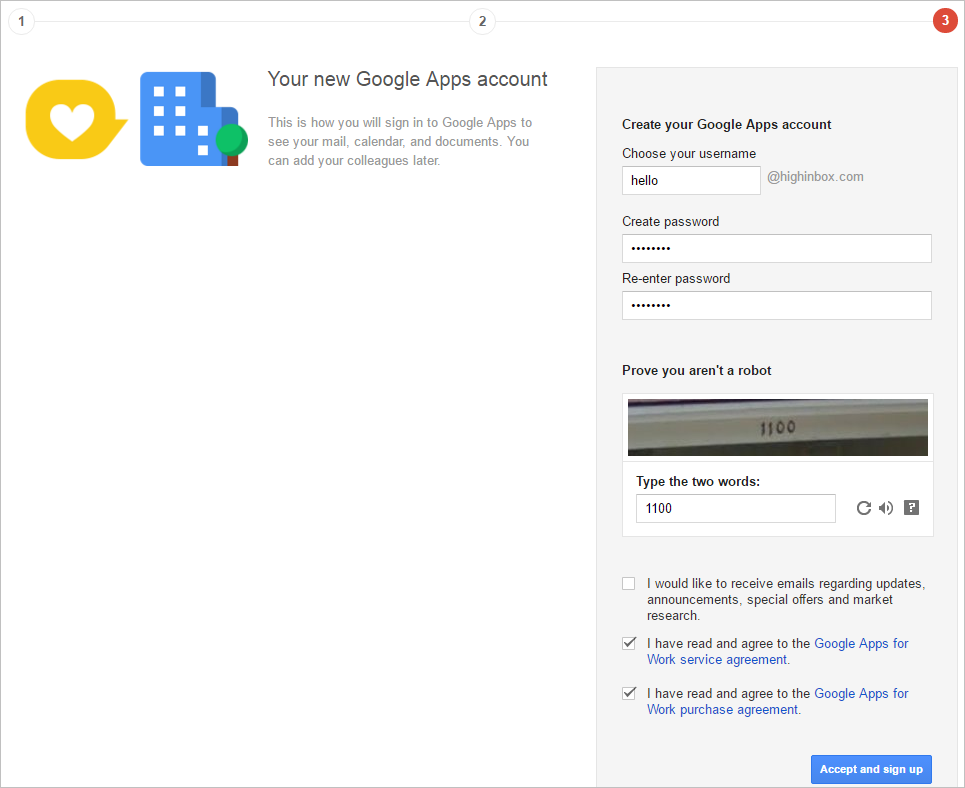The image size is (965, 788).
Task: Uncheck the service agreement checkbox
Action: tap(628, 643)
